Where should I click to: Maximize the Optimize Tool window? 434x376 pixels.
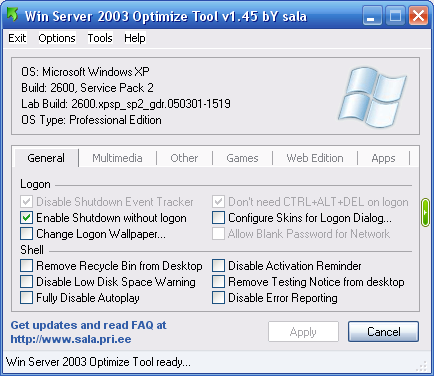395,16
